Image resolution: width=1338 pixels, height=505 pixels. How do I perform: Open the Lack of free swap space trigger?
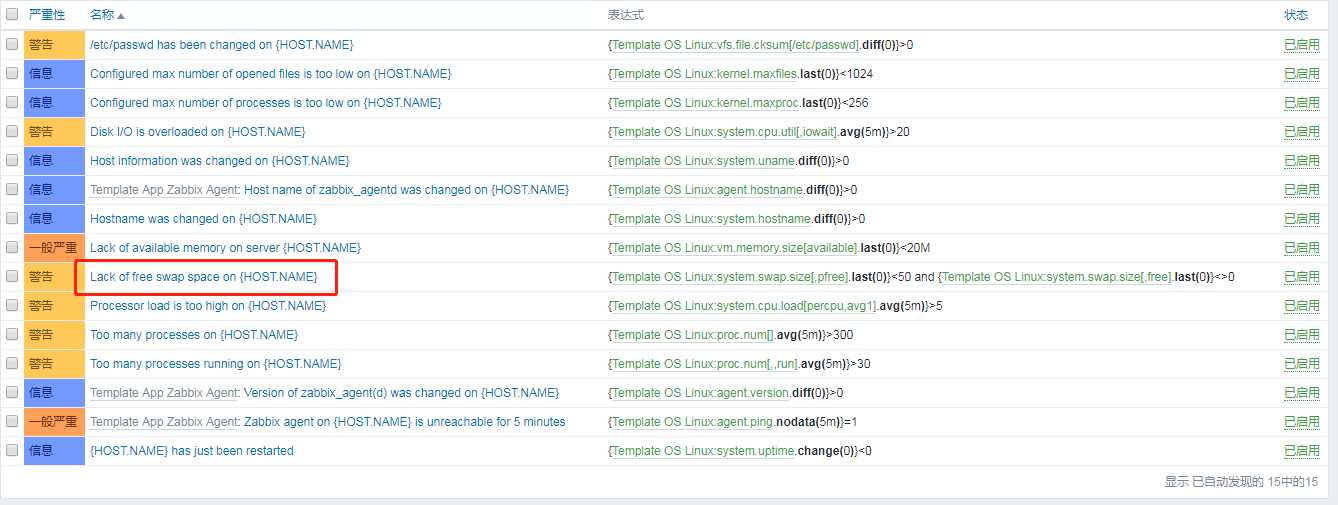[203, 276]
